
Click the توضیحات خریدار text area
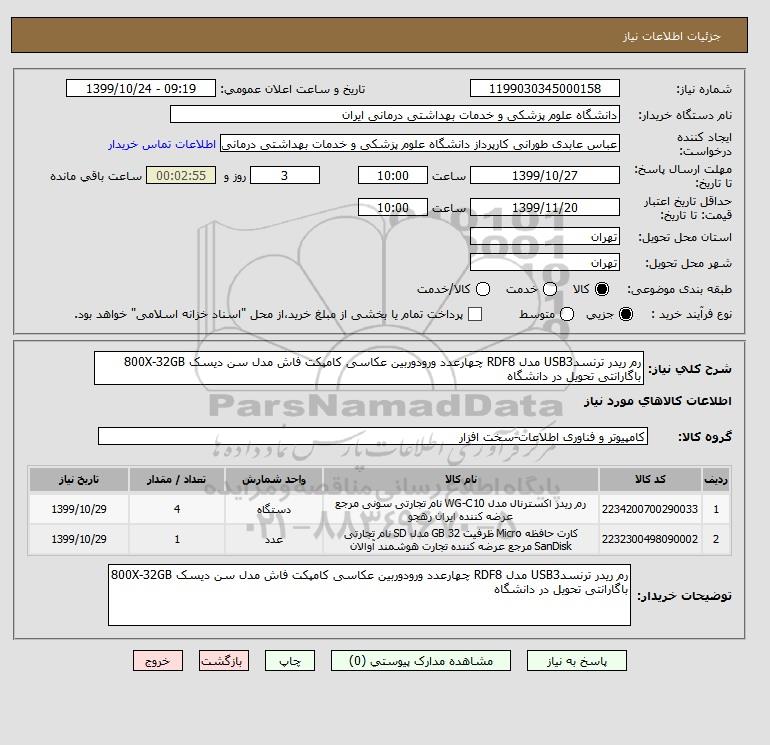coord(369,595)
